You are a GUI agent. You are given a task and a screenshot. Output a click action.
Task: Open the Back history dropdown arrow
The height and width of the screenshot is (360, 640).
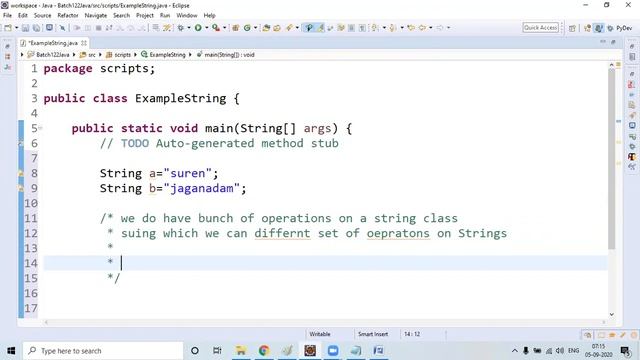pos(431,28)
